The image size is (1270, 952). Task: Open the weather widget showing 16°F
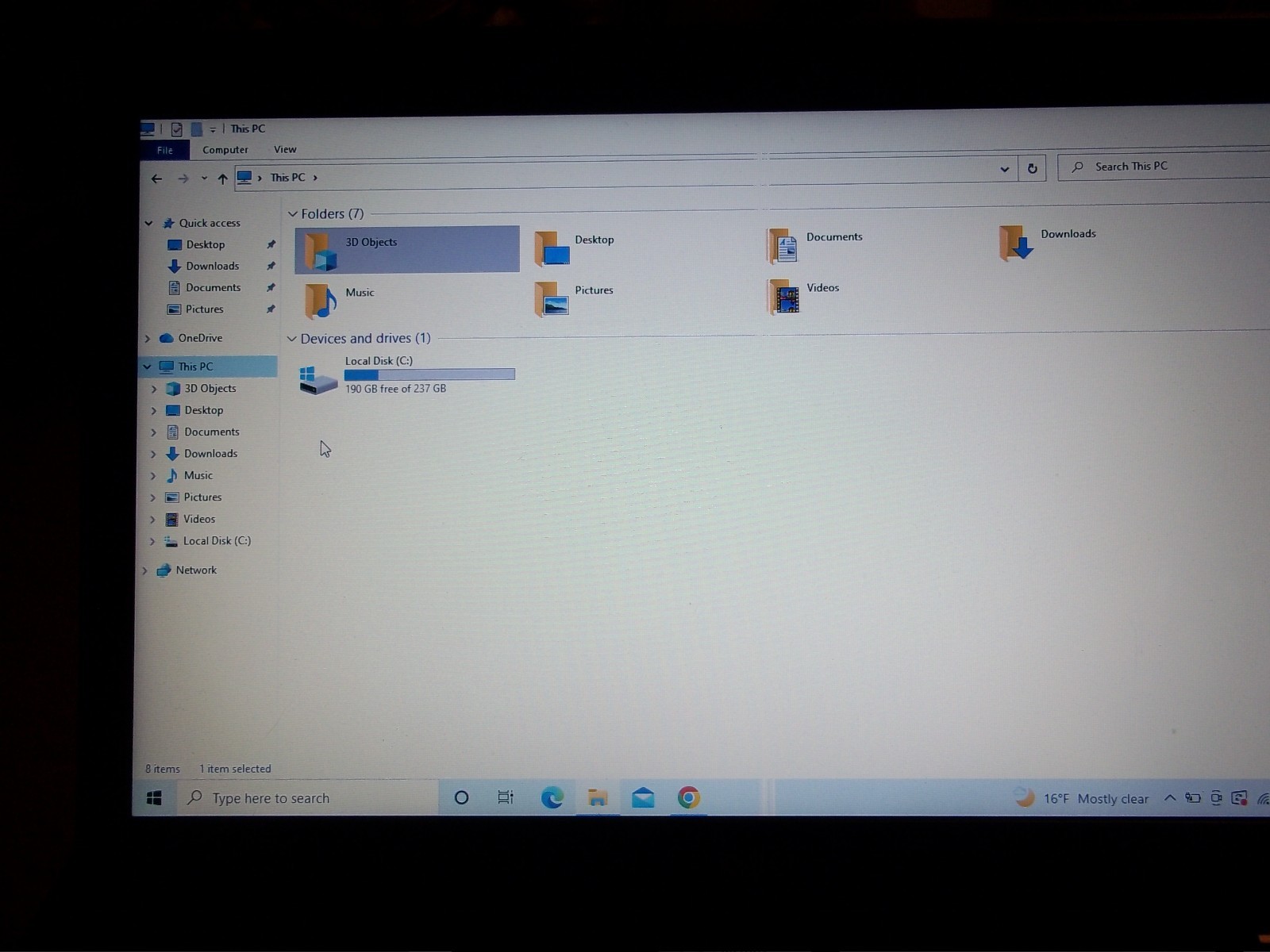(1081, 798)
